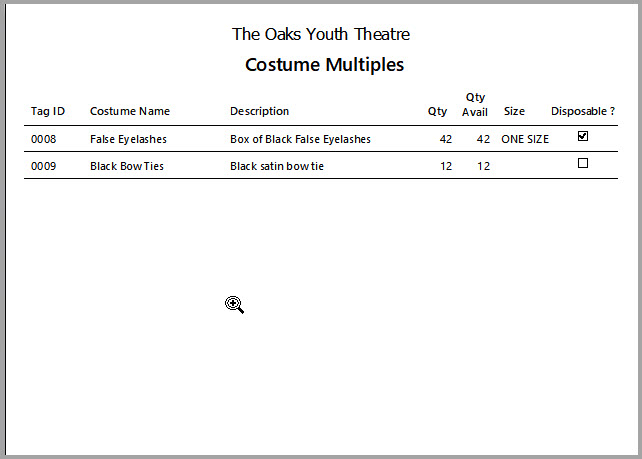Click the Tag ID column header
This screenshot has height=459, width=642.
pyautogui.click(x=48, y=111)
